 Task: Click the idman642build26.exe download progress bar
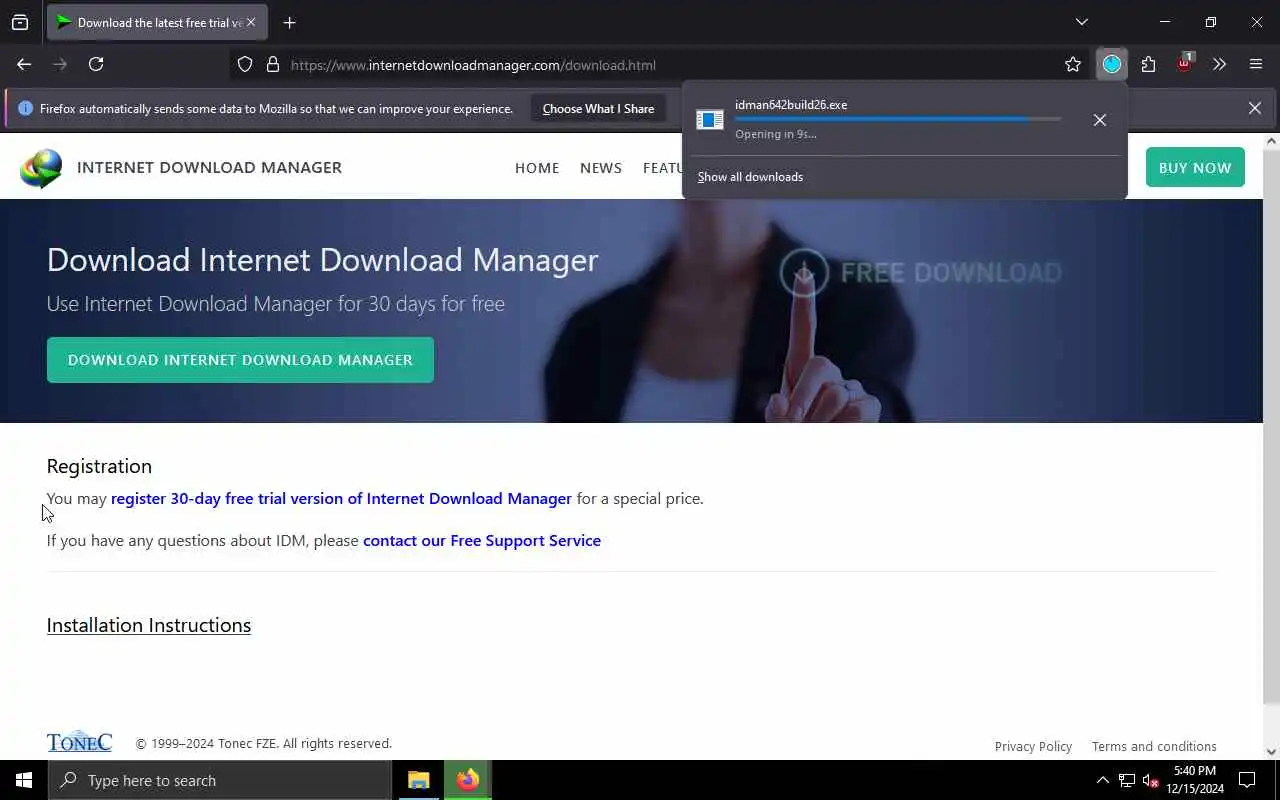(x=898, y=119)
